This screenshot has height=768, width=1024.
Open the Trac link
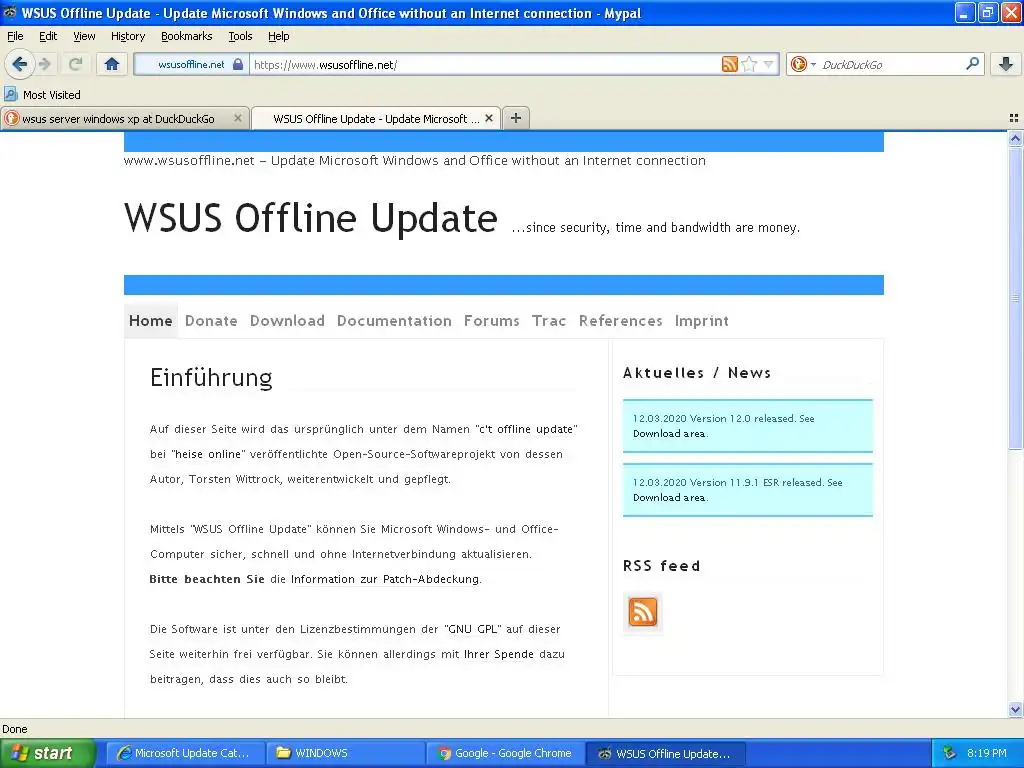549,321
